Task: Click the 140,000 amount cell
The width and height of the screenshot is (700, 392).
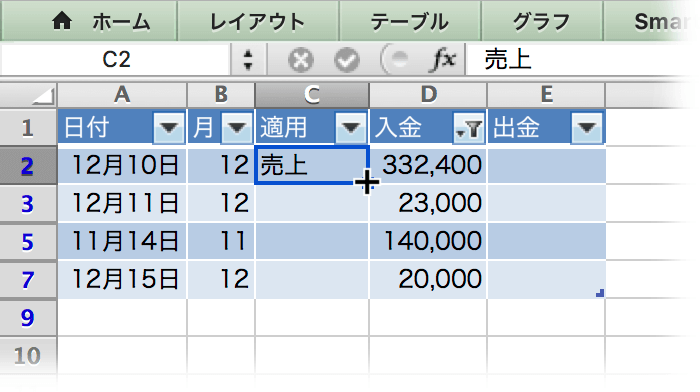Action: tap(429, 241)
